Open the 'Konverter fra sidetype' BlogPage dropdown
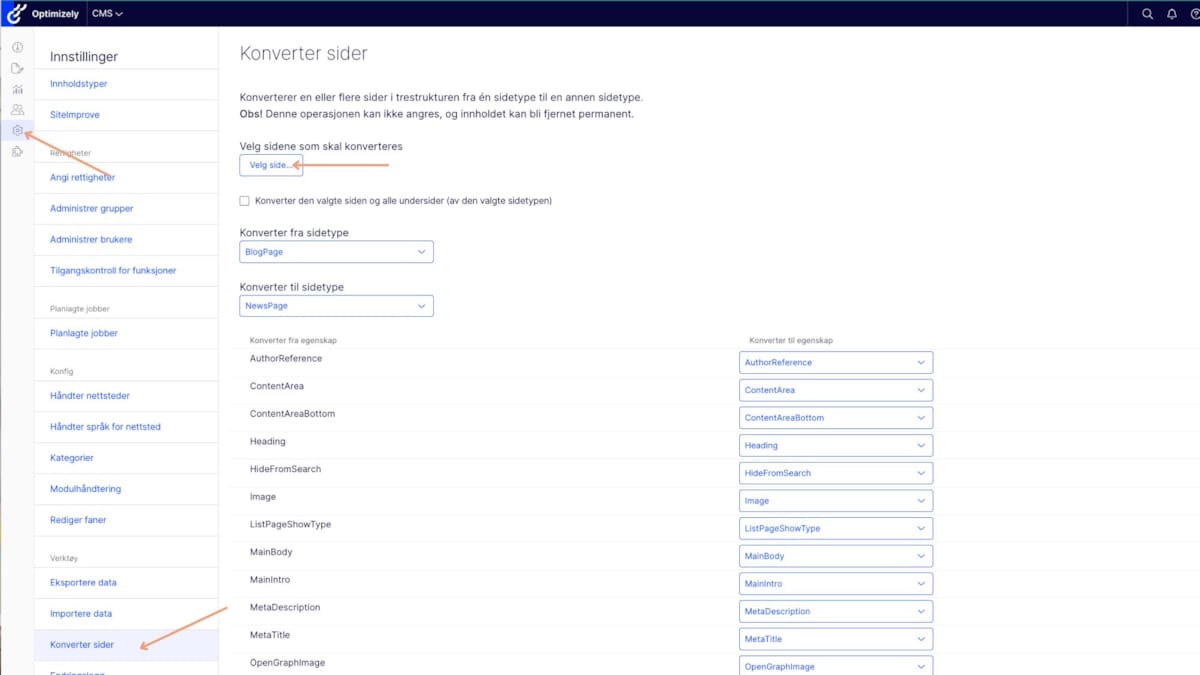The image size is (1200, 675). coord(336,252)
